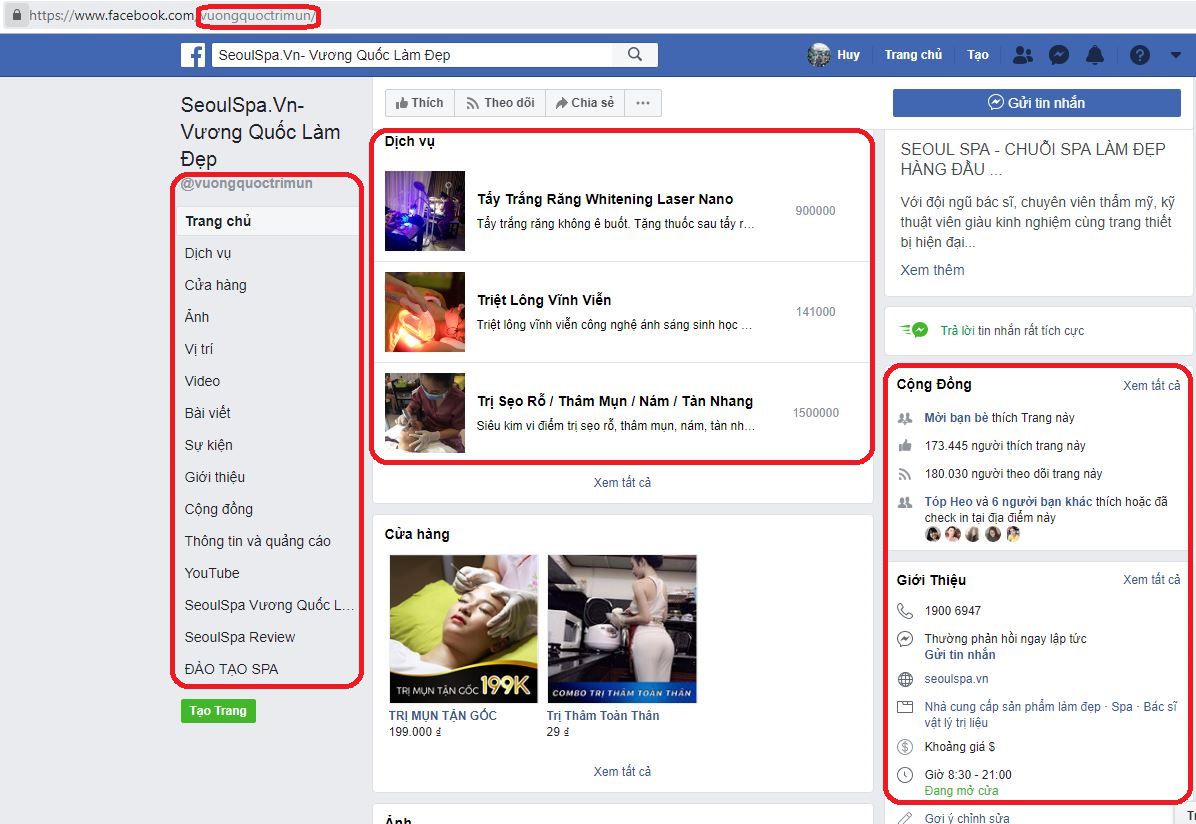Select Cộng đồng in page sidebar
The height and width of the screenshot is (824, 1196).
click(218, 509)
